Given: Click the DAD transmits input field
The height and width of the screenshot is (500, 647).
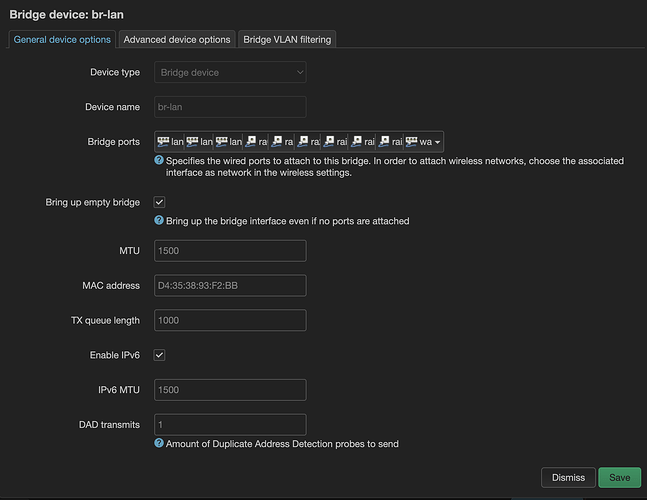Looking at the screenshot, I should (x=230, y=425).
